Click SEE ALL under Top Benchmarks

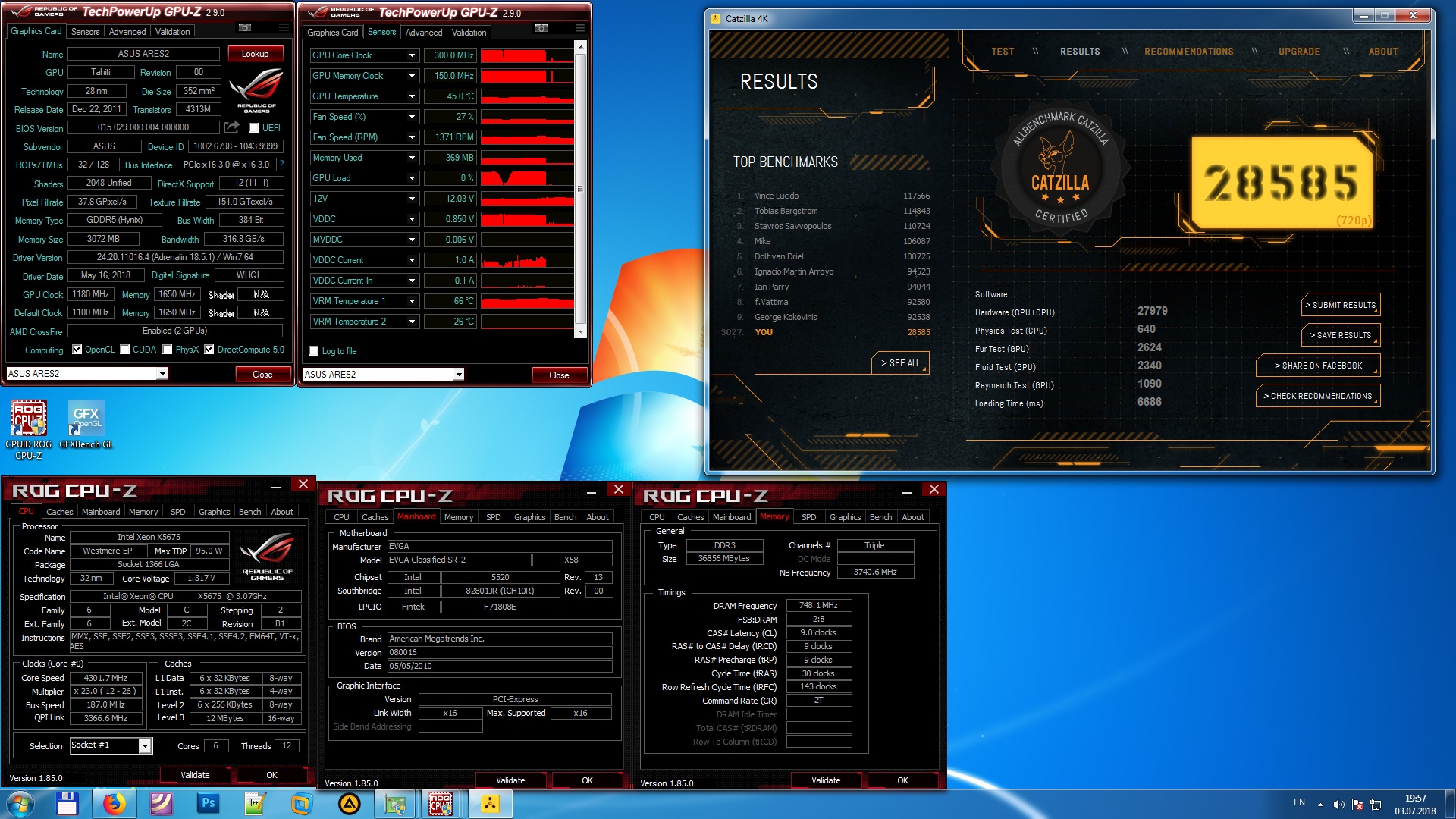pyautogui.click(x=900, y=363)
